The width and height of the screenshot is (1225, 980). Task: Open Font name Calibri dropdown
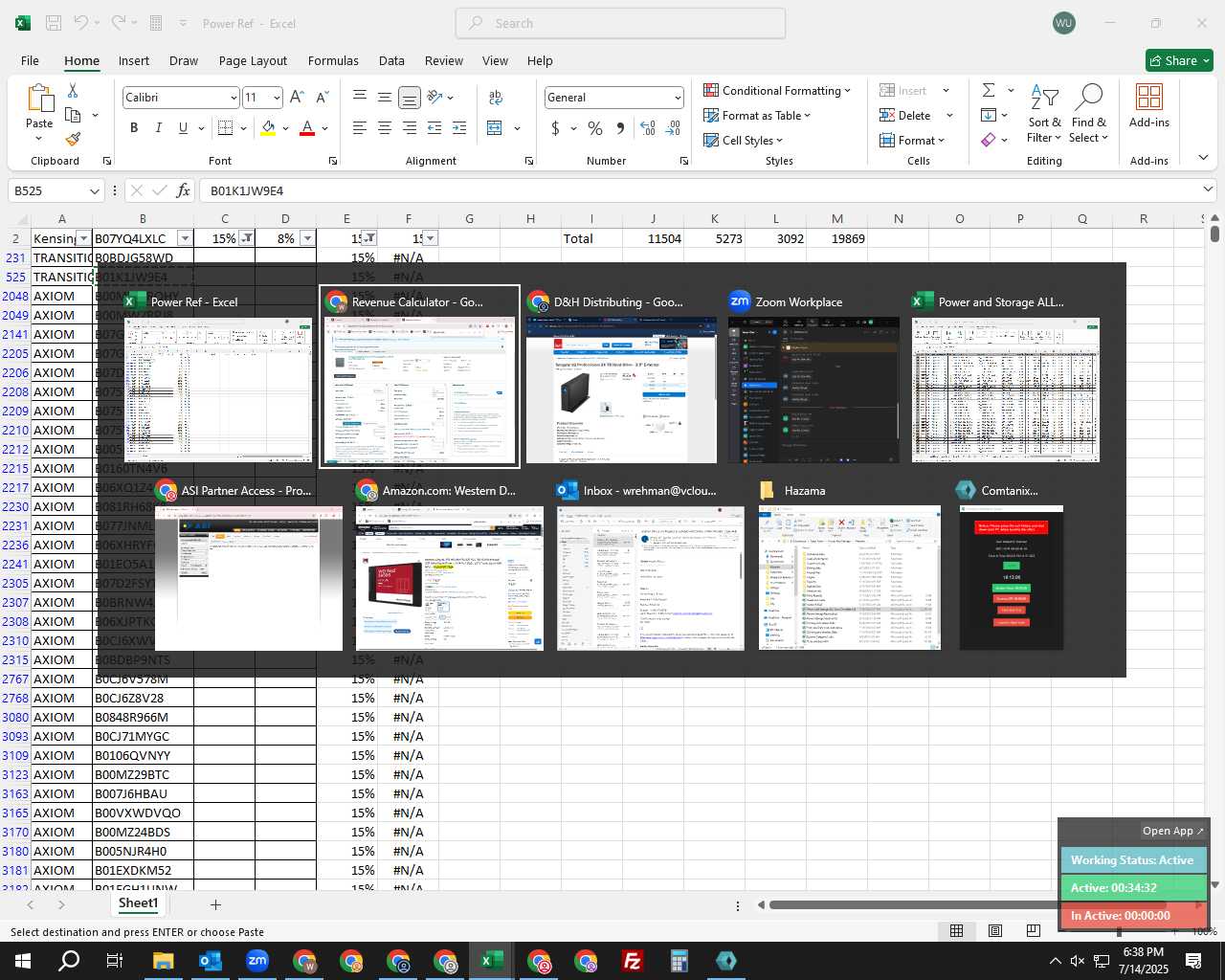point(233,98)
